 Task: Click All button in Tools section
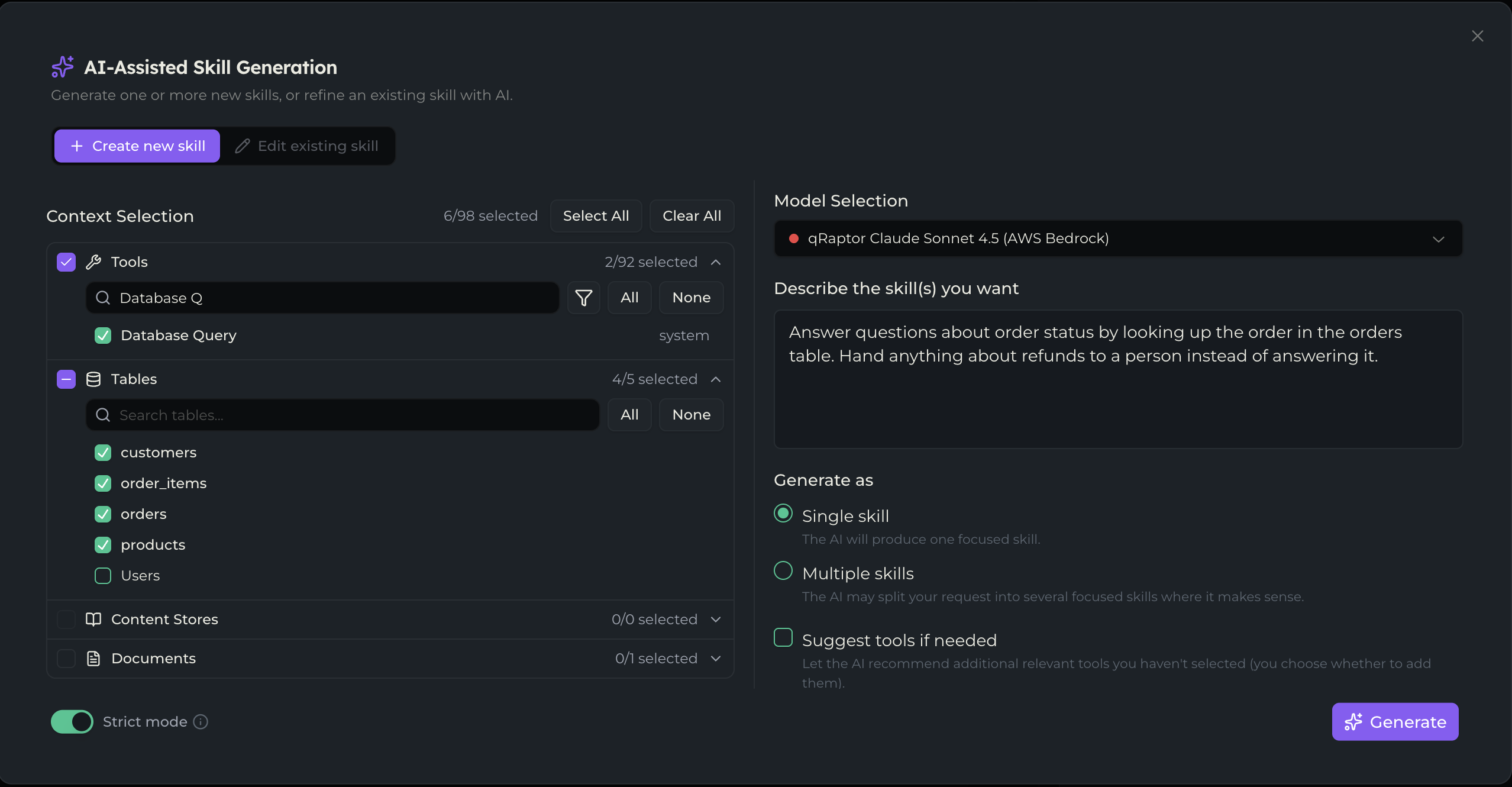629,298
